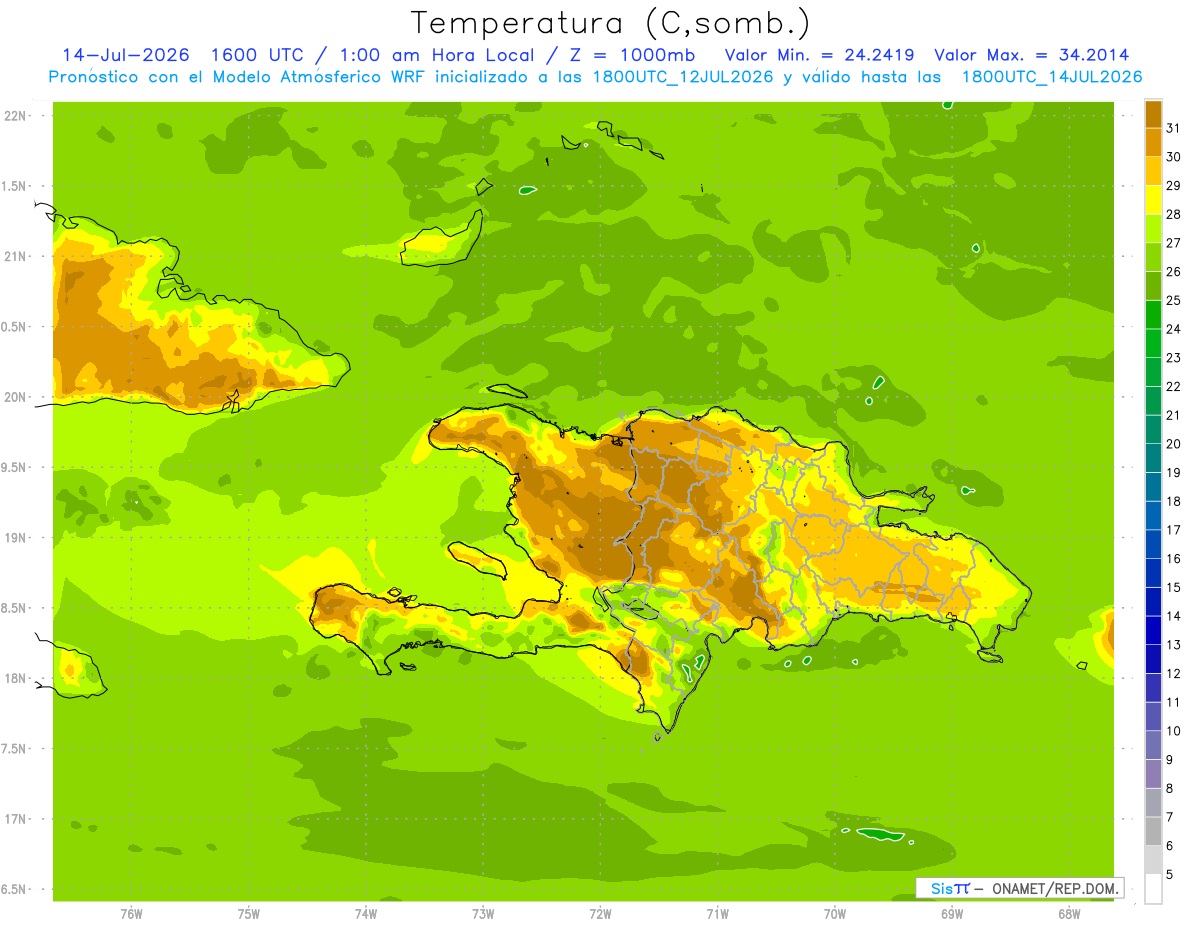Click color scale value '30'
This screenshot has height=927, width=1200.
[x=1174, y=157]
